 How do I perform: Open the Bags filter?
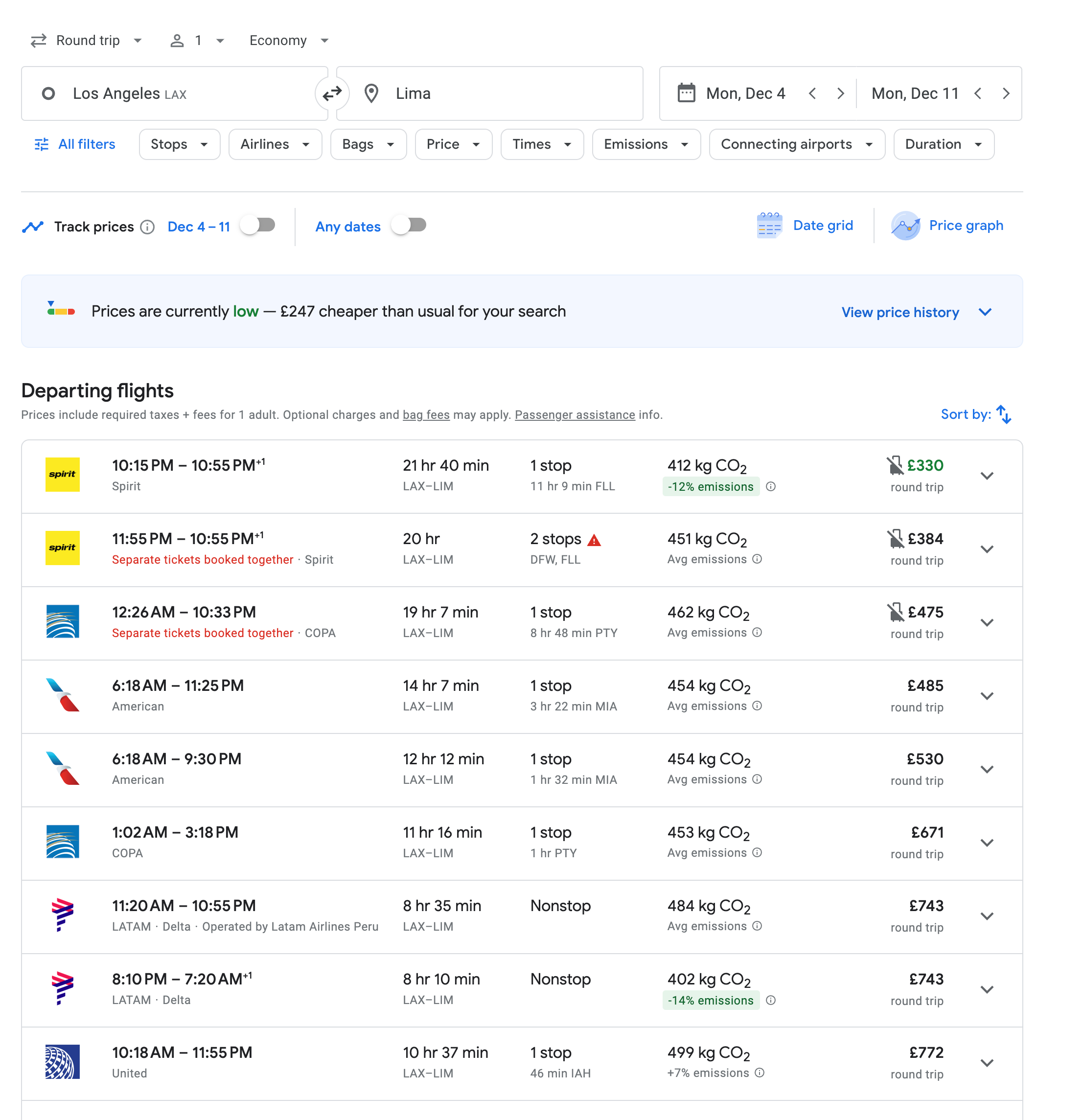(368, 144)
